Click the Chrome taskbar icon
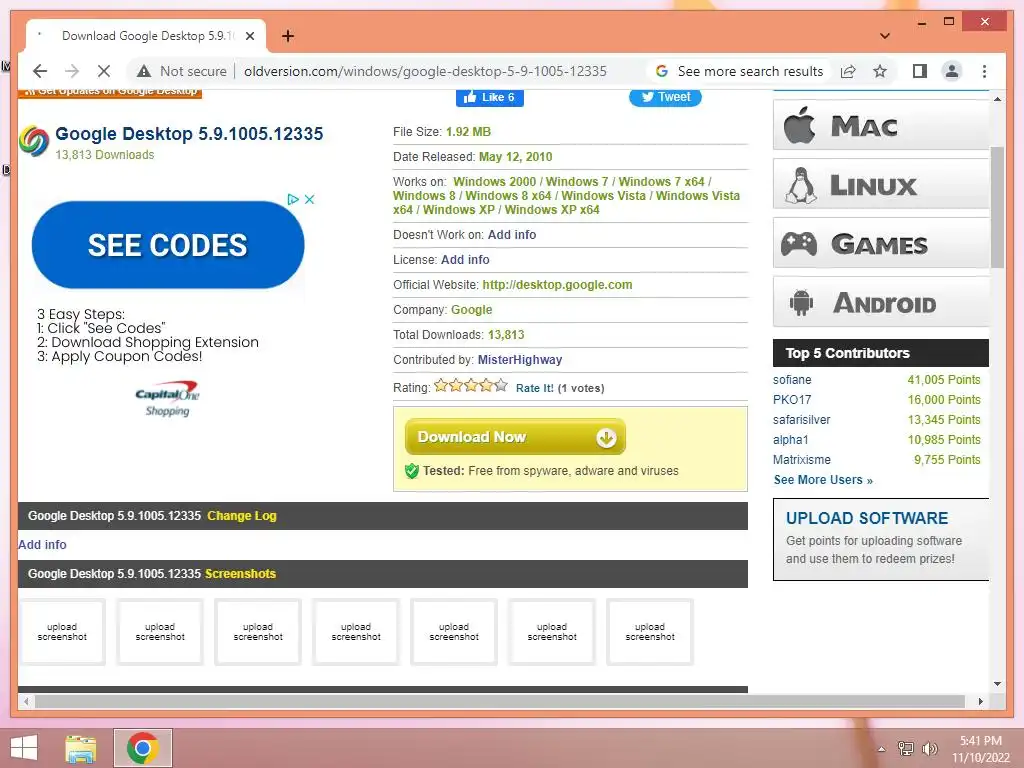The width and height of the screenshot is (1024, 768). click(x=143, y=748)
